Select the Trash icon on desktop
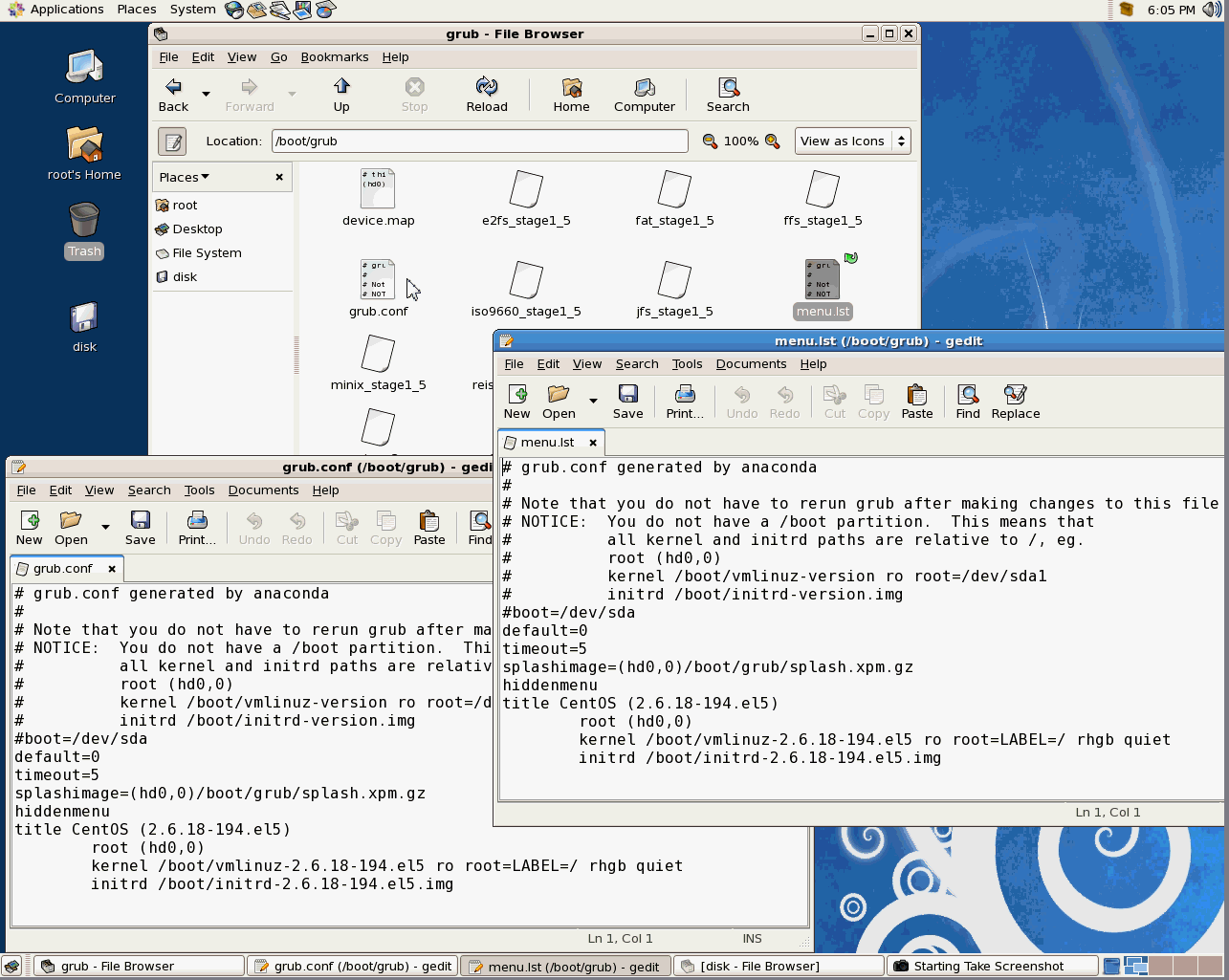This screenshot has height=980, width=1229. click(x=84, y=230)
